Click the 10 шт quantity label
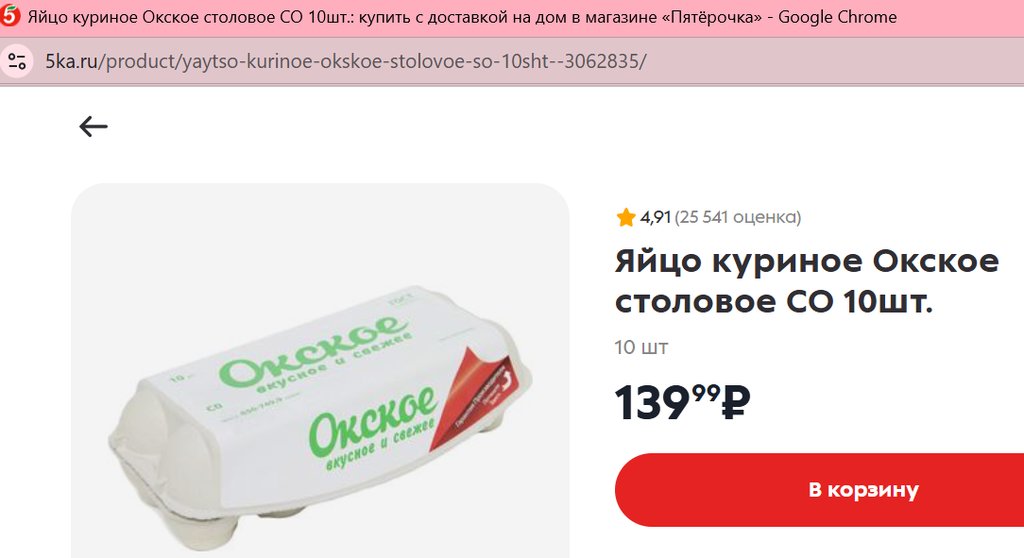 point(641,347)
